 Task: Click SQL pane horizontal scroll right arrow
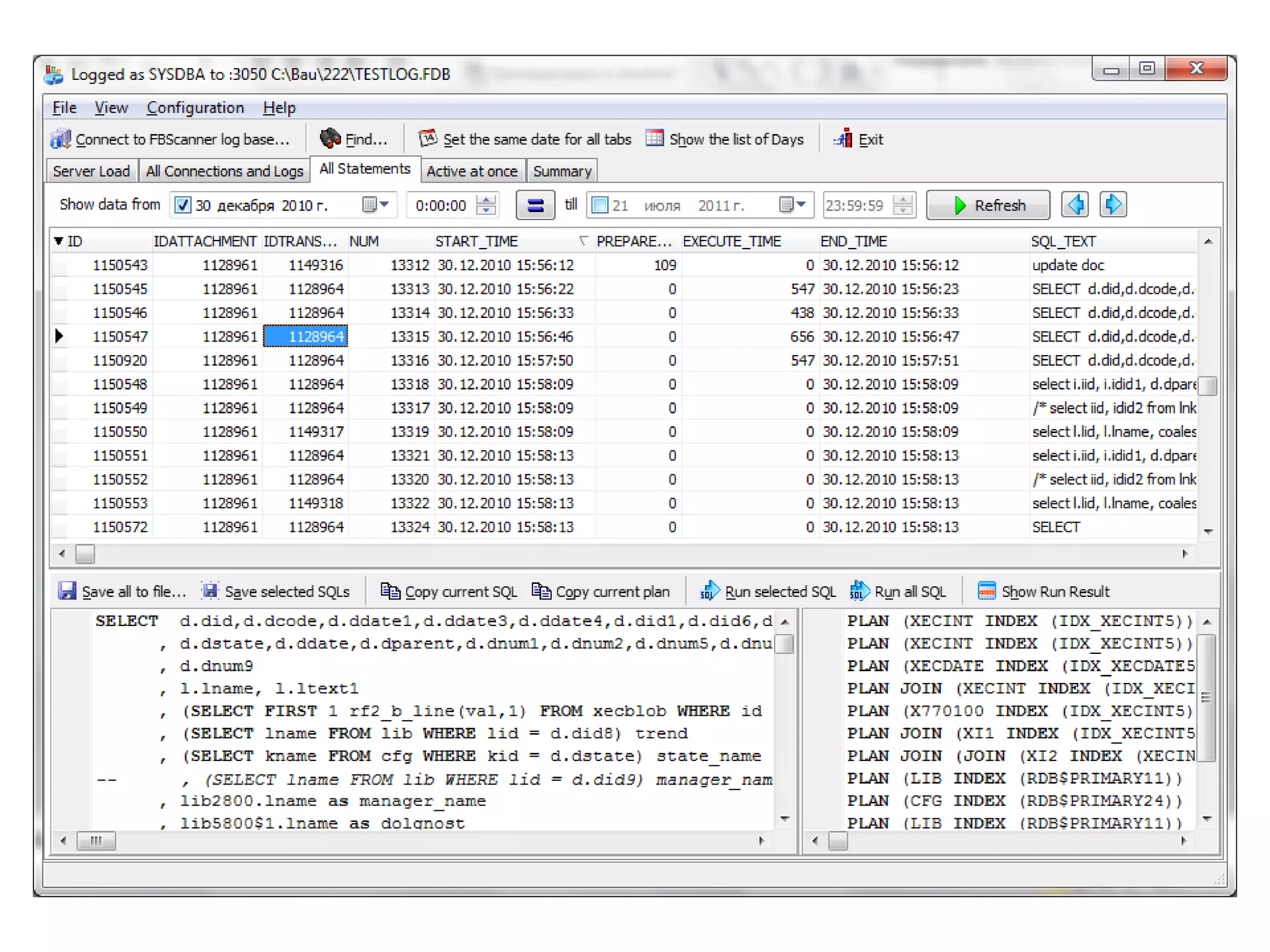762,841
